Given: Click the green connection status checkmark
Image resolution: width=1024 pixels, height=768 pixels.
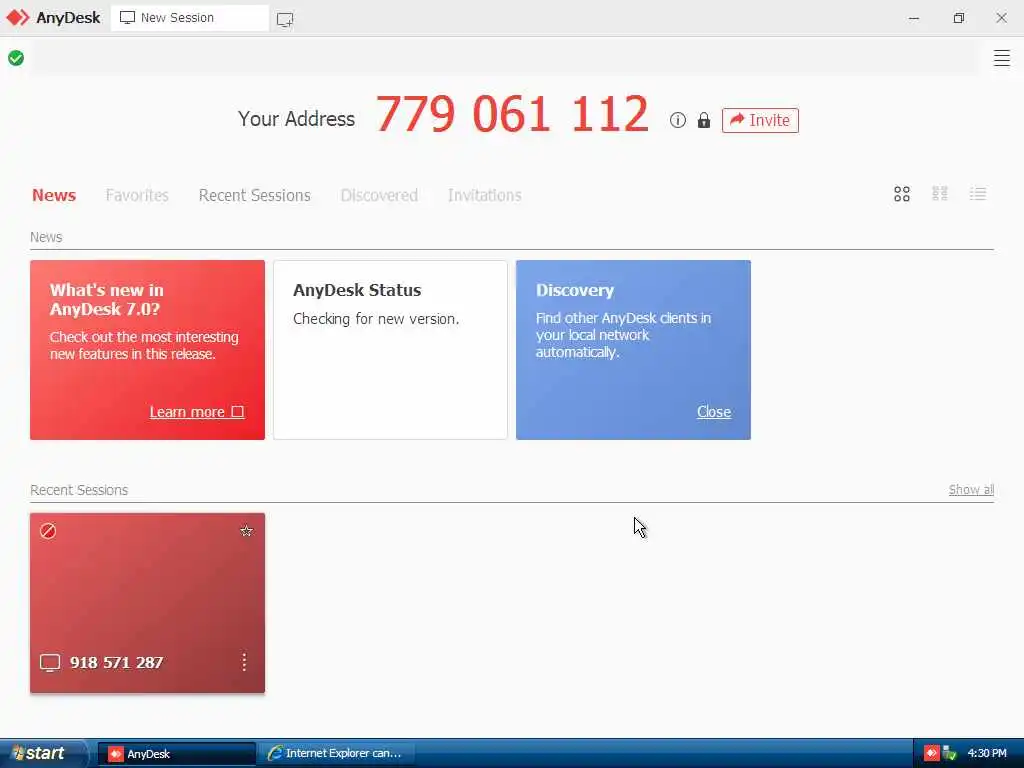Looking at the screenshot, I should tap(16, 58).
